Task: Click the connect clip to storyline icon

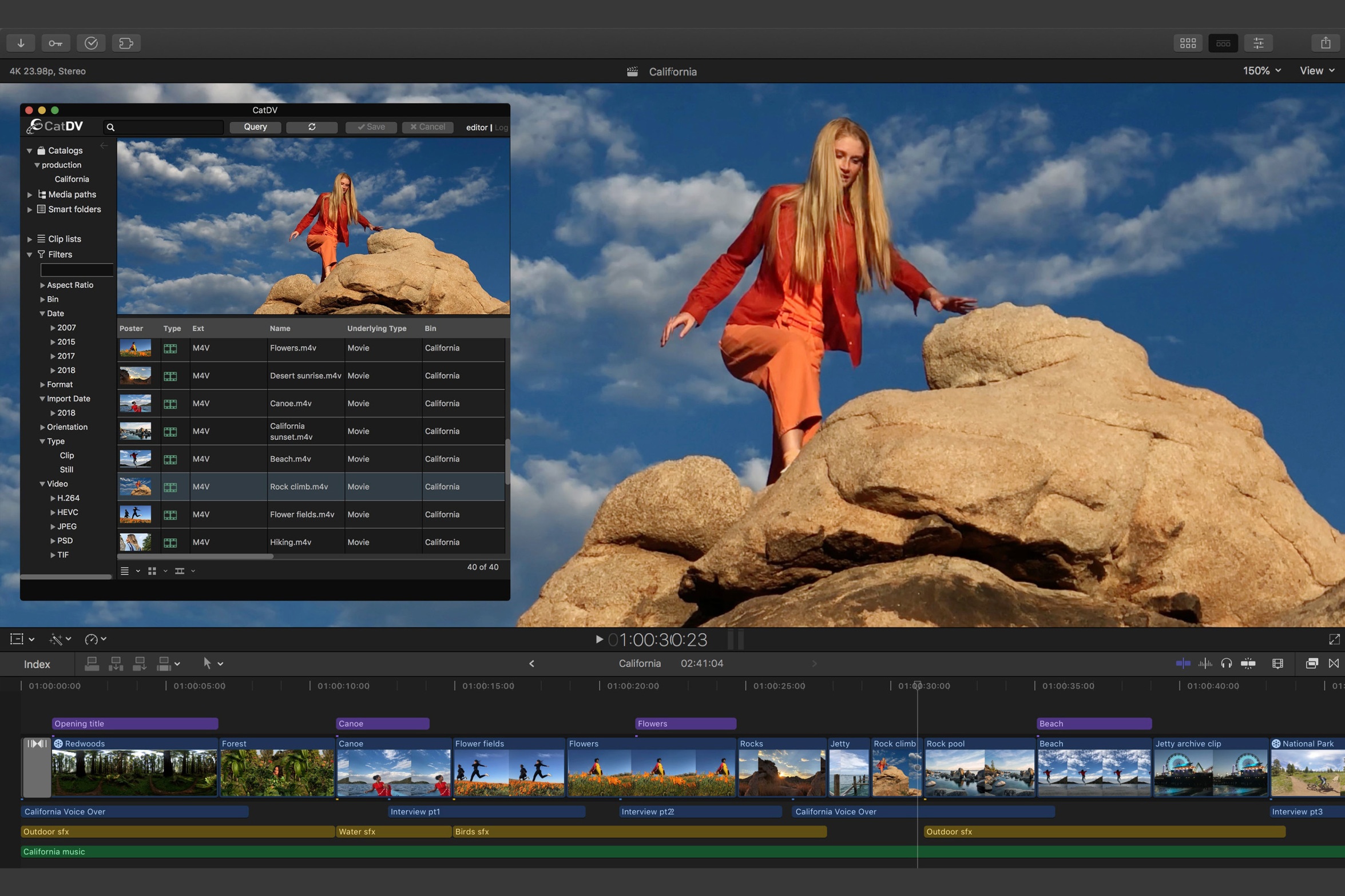Action: click(x=92, y=663)
